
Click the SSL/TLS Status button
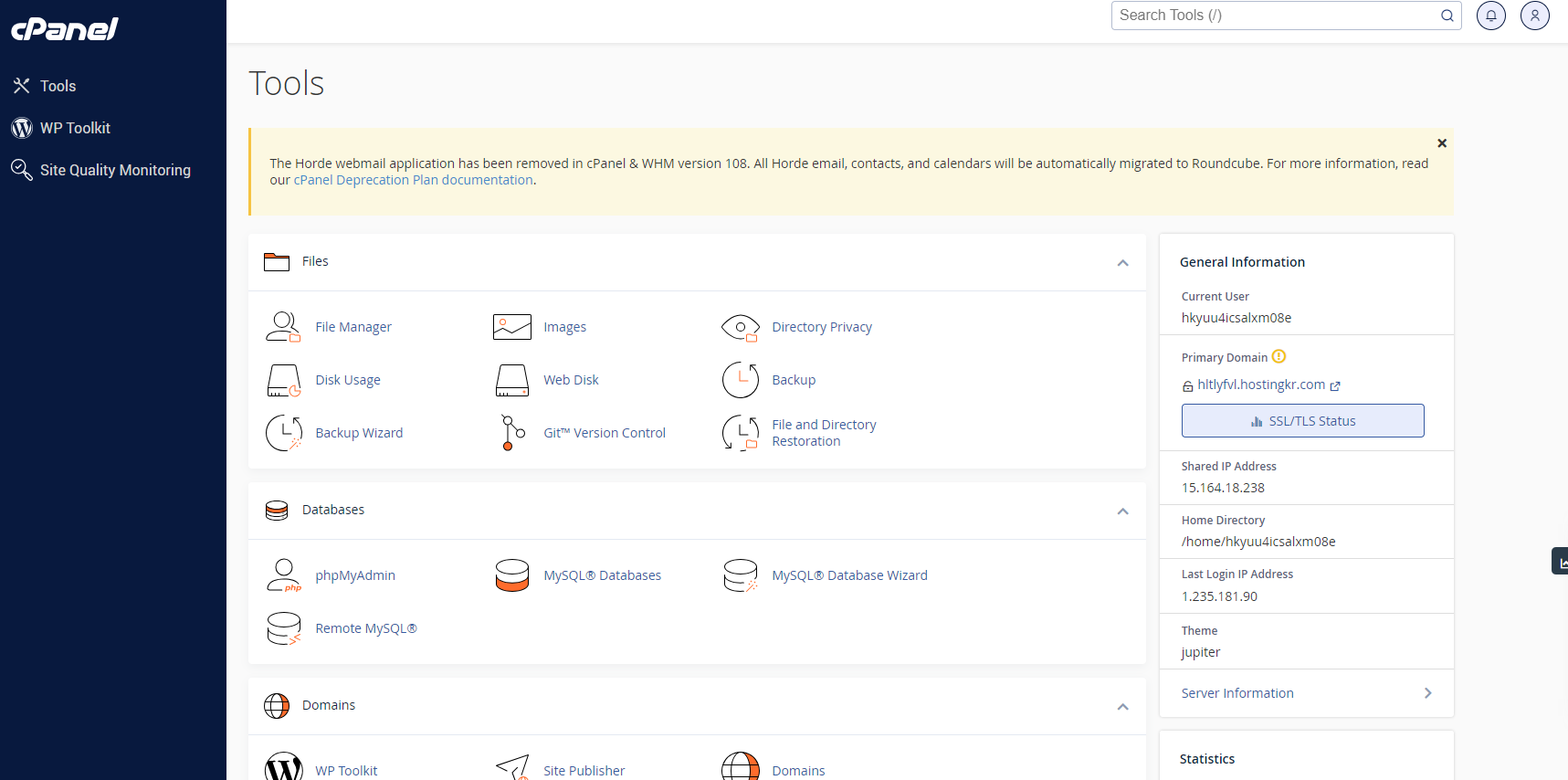pyautogui.click(x=1303, y=421)
